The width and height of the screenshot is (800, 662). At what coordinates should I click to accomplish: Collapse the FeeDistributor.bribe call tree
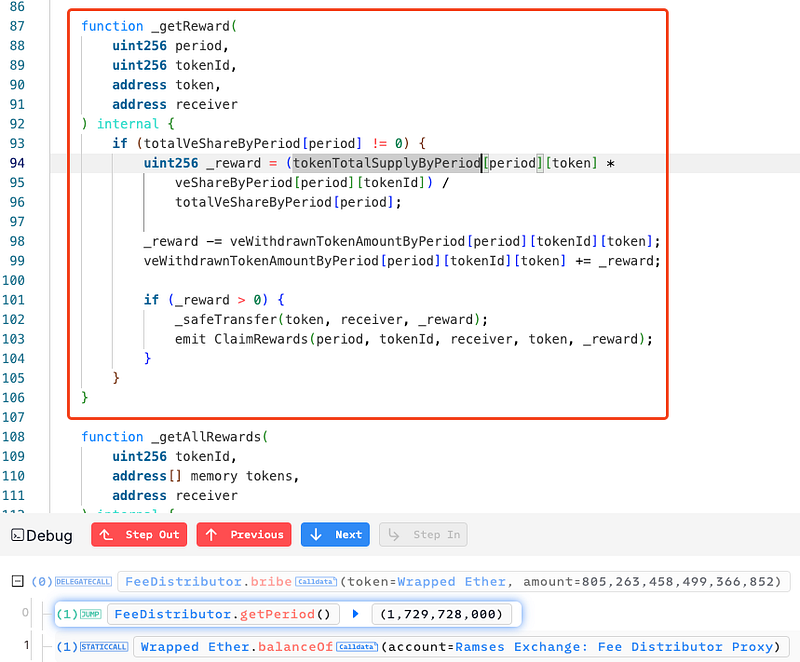pyautogui.click(x=18, y=581)
